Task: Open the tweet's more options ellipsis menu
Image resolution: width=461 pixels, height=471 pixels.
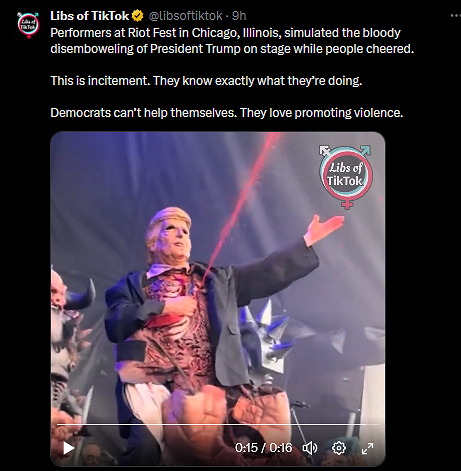Action: pyautogui.click(x=455, y=15)
